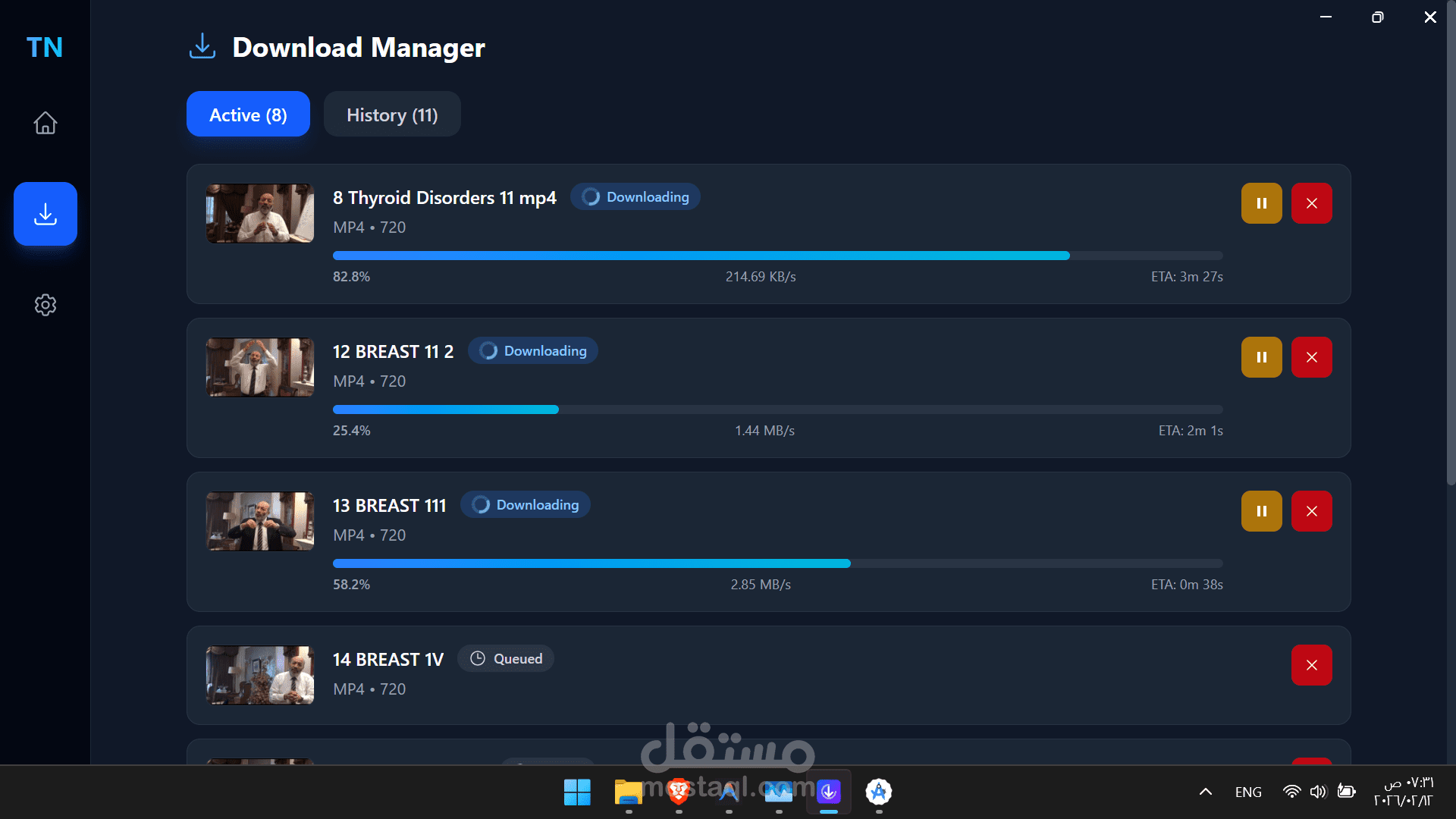
Task: Expand the system tray hidden icons chevron
Action: pyautogui.click(x=1205, y=792)
